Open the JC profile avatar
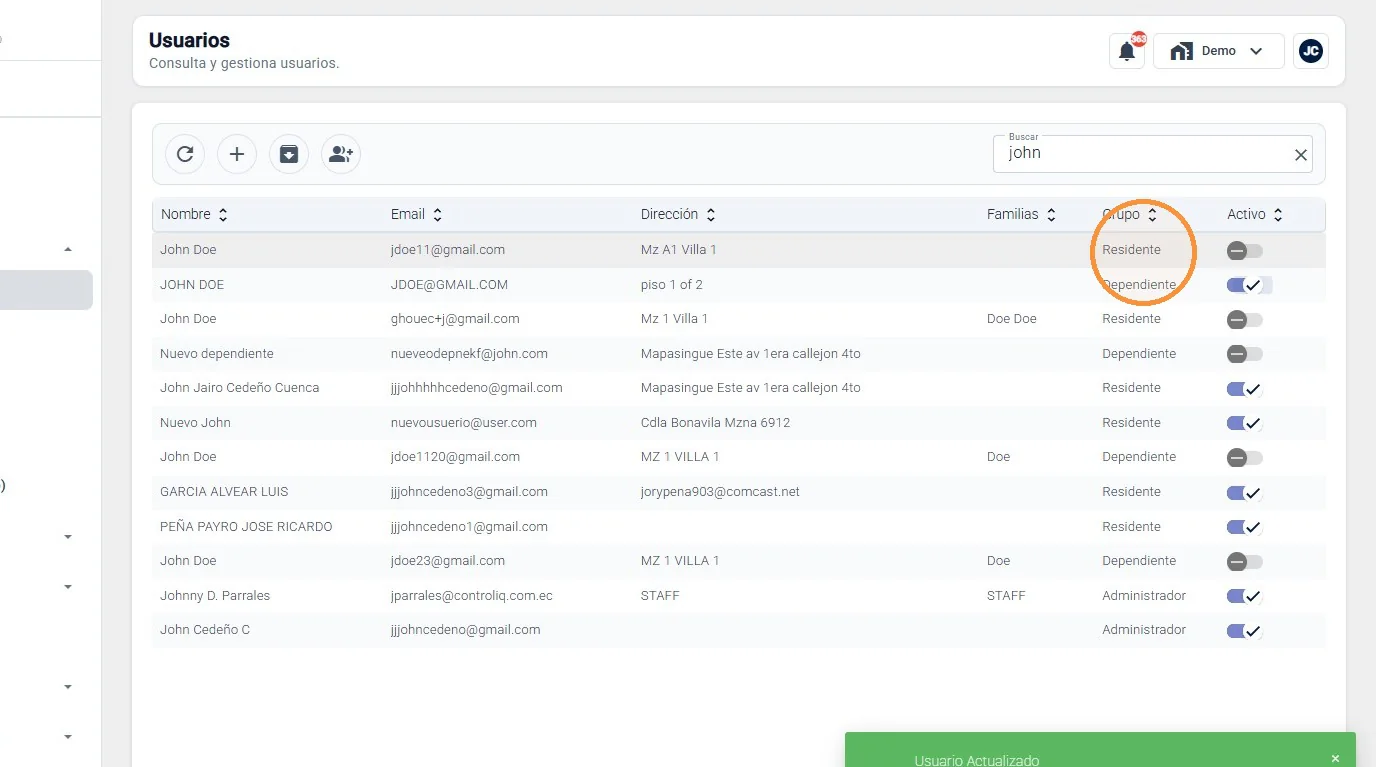This screenshot has width=1376, height=767. (x=1311, y=51)
